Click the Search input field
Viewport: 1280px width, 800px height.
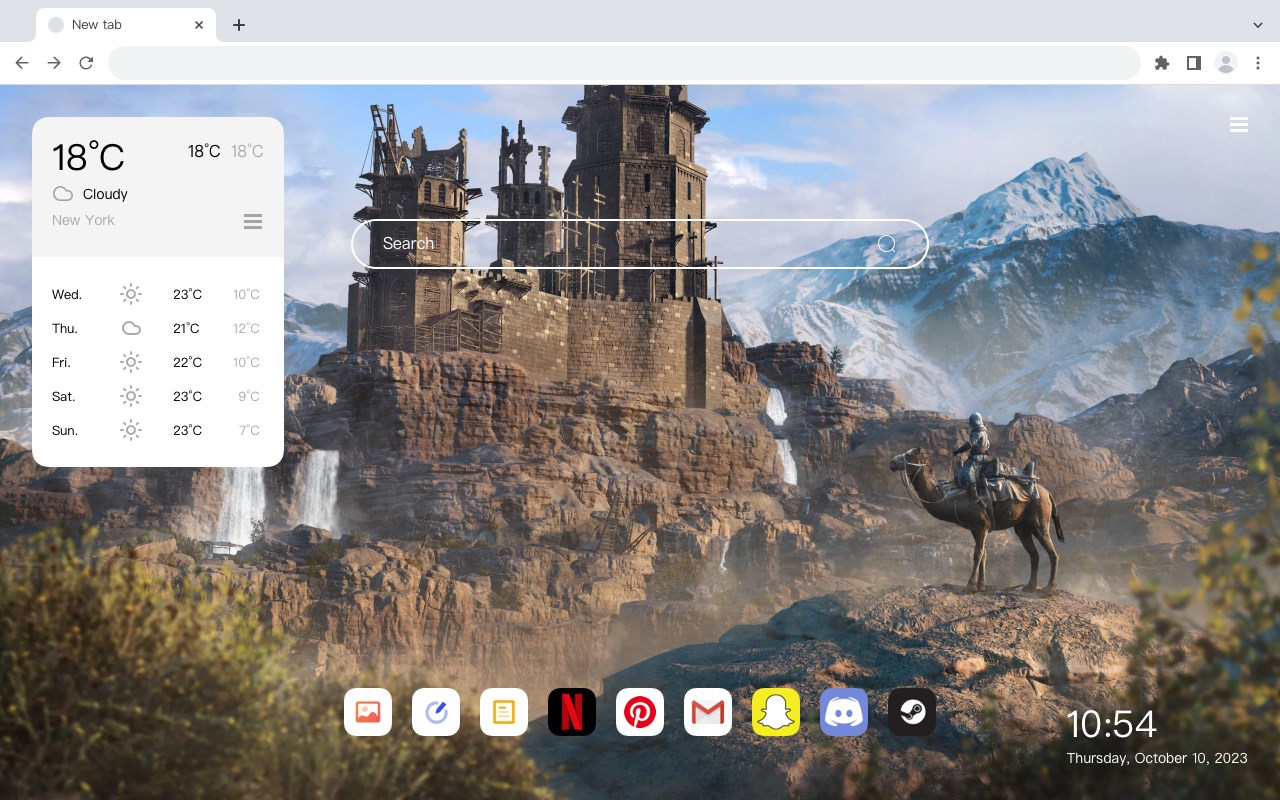click(640, 244)
